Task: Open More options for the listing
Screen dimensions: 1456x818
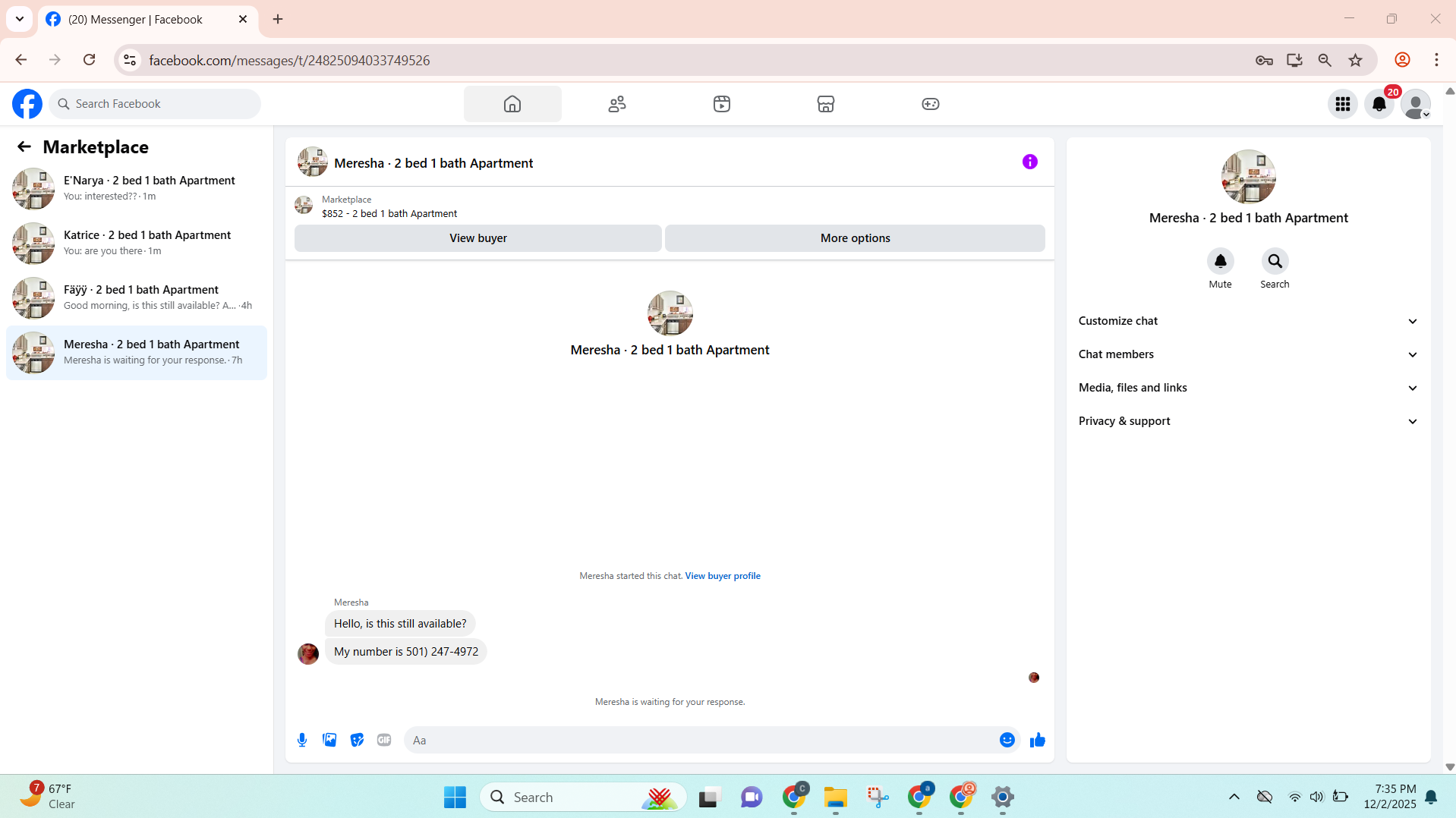Action: tap(855, 238)
